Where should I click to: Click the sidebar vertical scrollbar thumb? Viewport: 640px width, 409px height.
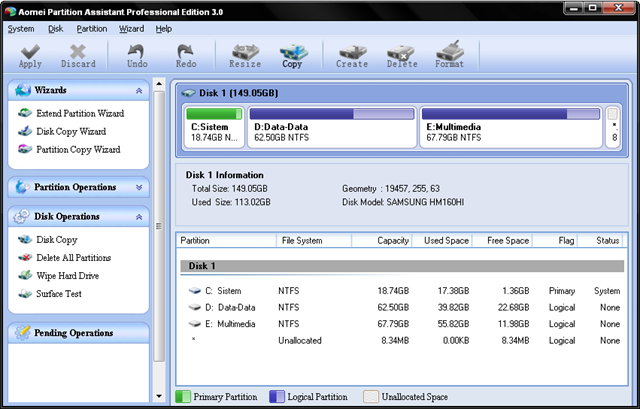pyautogui.click(x=159, y=226)
